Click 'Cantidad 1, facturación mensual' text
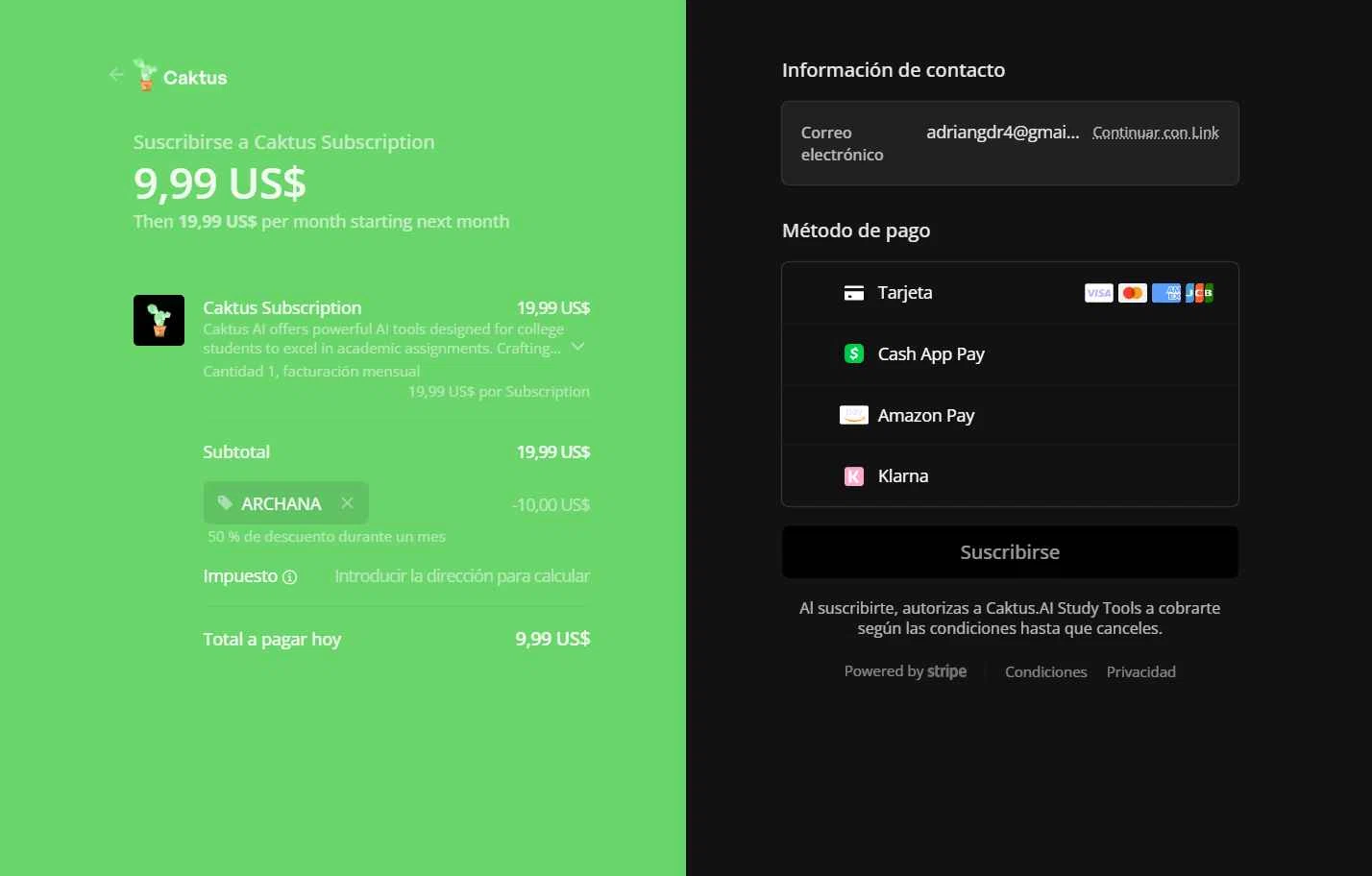 [x=311, y=371]
